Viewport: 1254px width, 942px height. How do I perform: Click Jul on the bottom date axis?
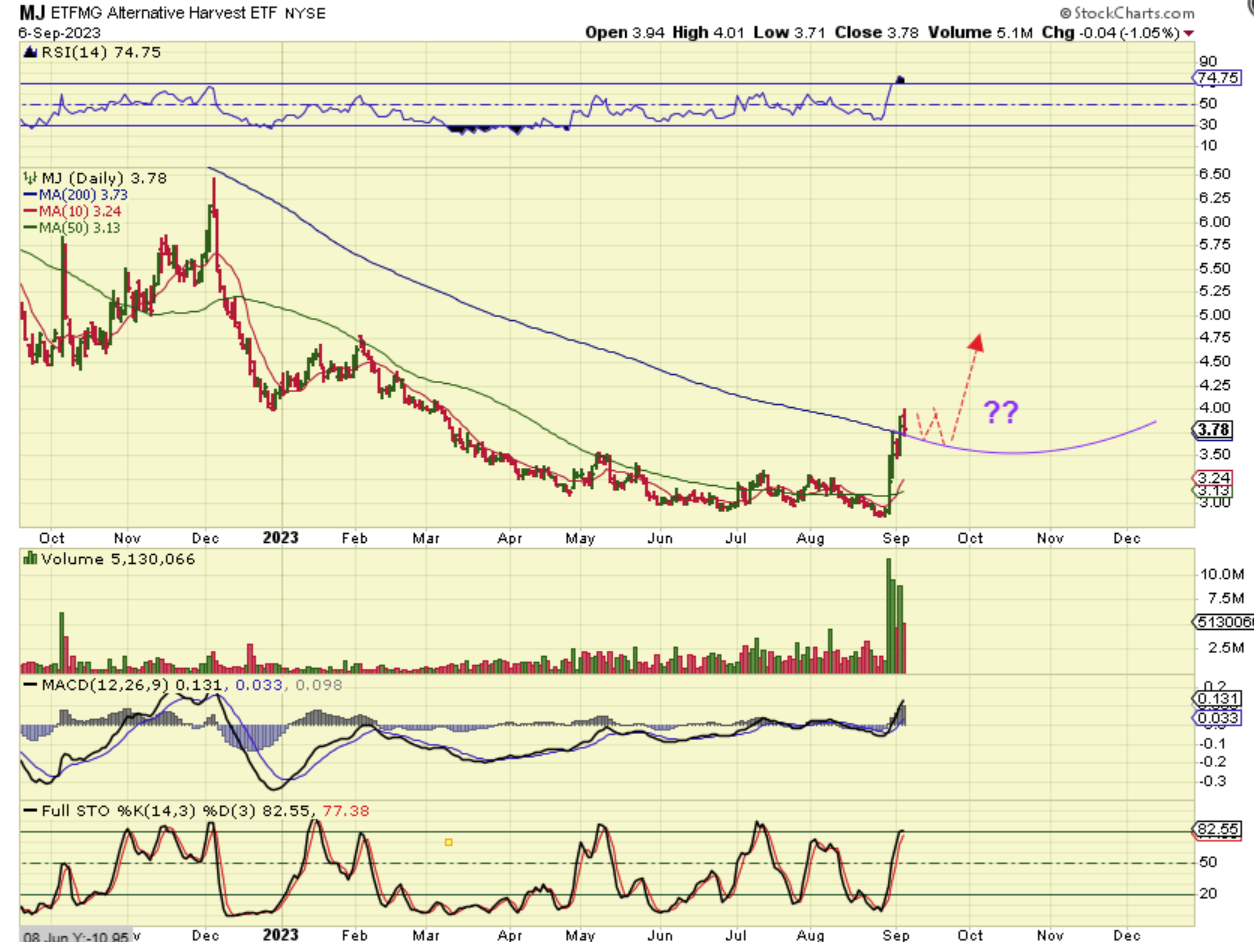pos(735,934)
